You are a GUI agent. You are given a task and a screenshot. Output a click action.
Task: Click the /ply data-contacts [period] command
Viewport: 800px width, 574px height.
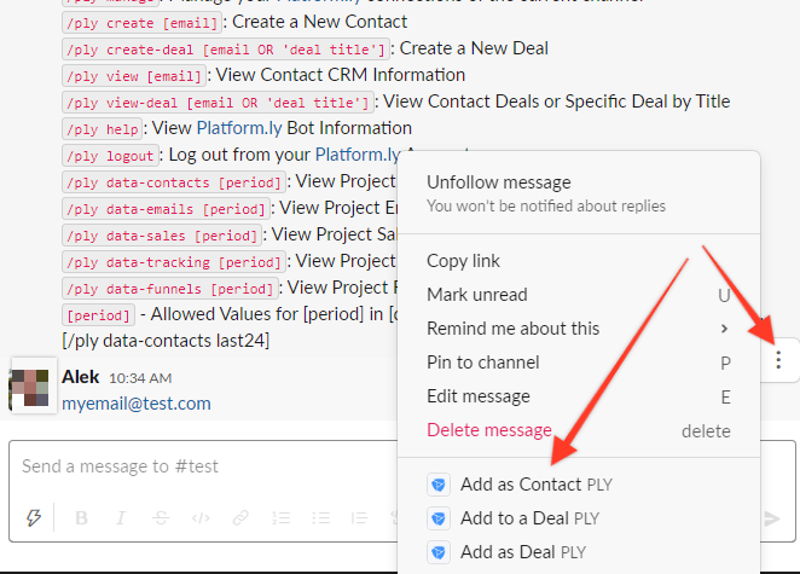pos(173,182)
